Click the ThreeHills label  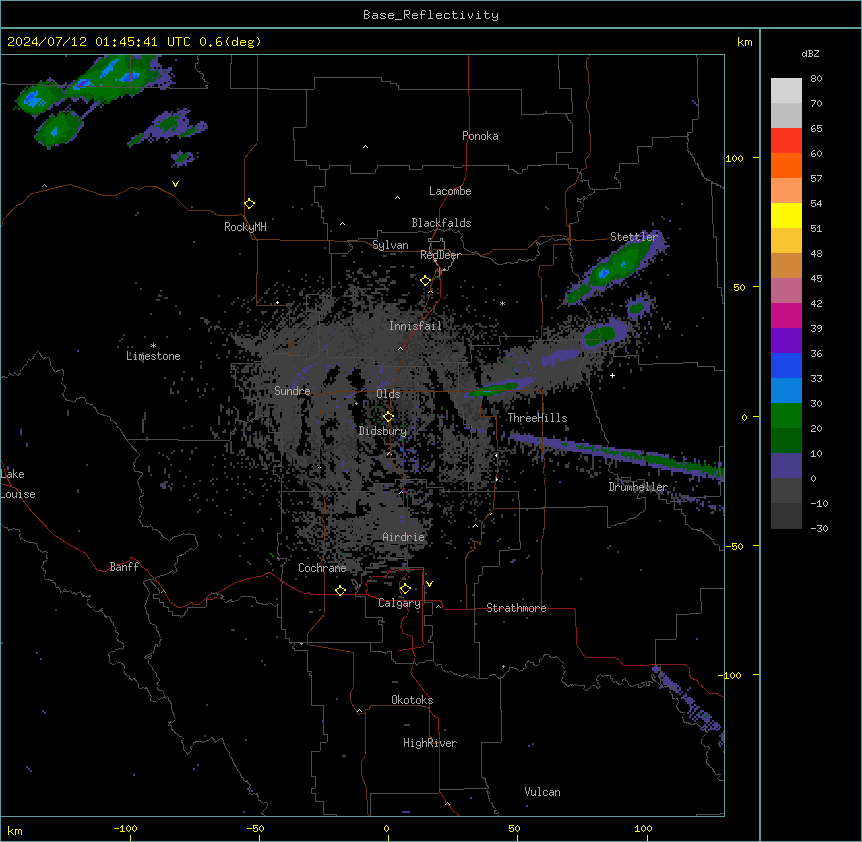point(537,418)
